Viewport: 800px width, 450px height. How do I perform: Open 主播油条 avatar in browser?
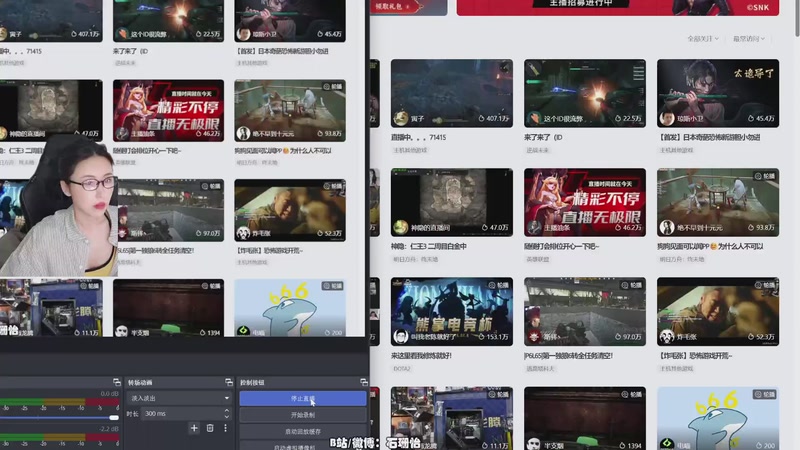534,227
